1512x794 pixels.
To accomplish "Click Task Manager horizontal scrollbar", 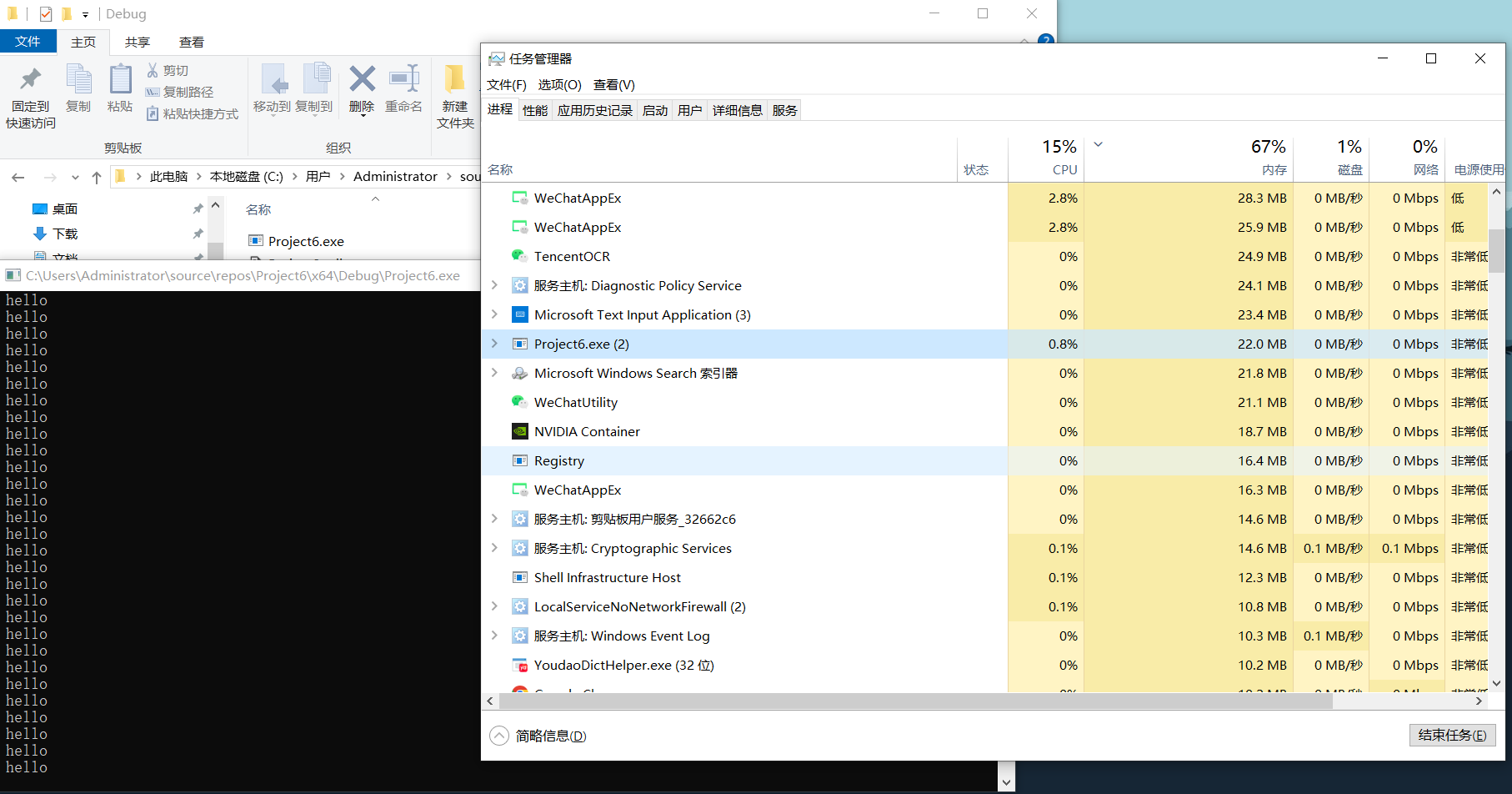I will (915, 701).
